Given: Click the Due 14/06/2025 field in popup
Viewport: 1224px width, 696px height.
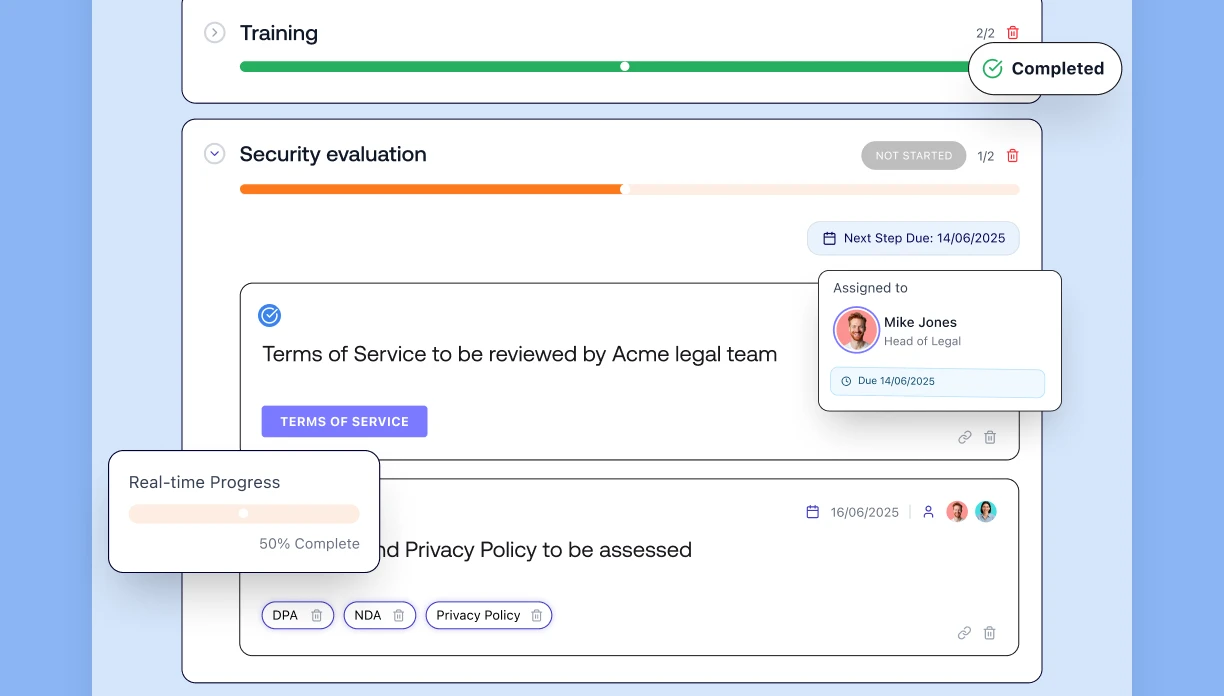Looking at the screenshot, I should (x=938, y=382).
